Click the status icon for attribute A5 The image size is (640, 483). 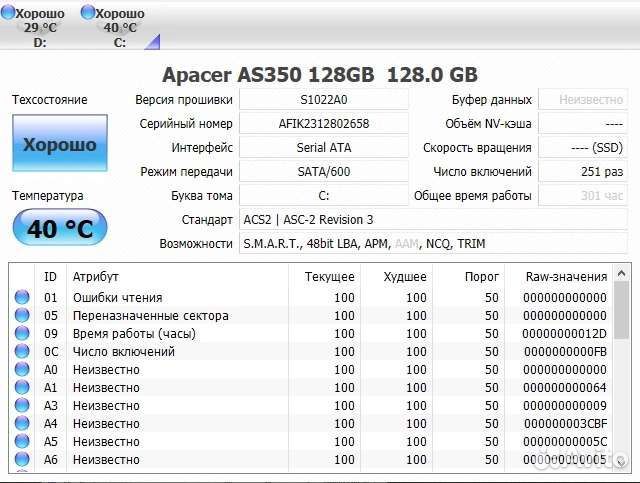tap(22, 441)
